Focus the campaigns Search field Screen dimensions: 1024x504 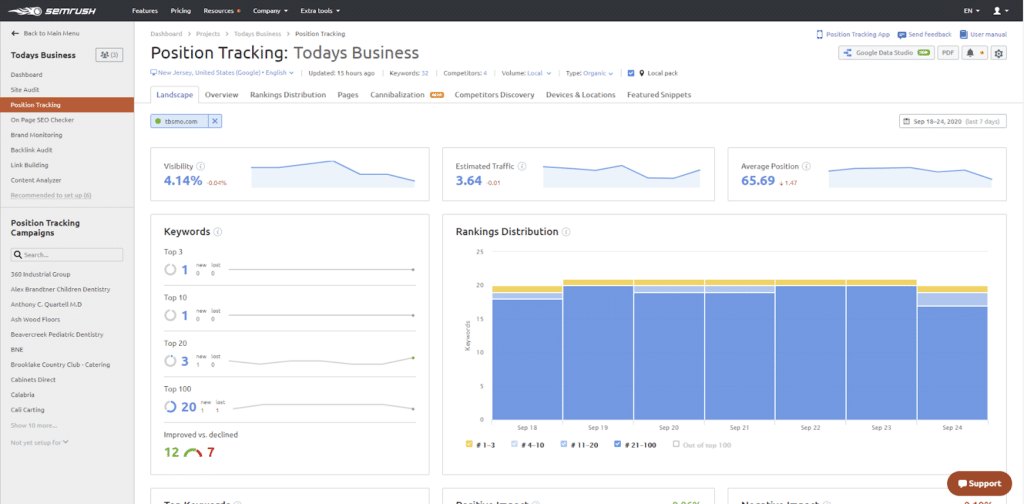click(67, 255)
